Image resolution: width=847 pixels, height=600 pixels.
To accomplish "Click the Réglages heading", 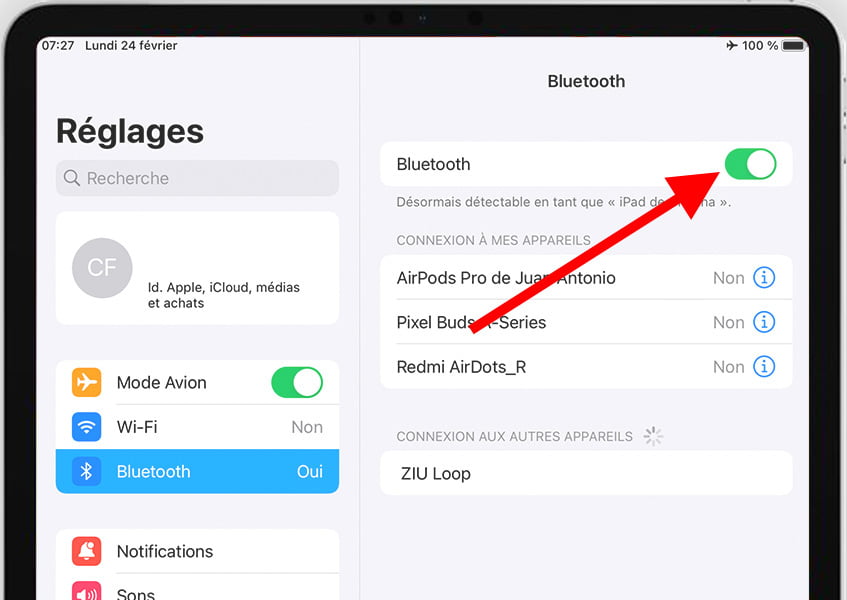I will pyautogui.click(x=130, y=132).
